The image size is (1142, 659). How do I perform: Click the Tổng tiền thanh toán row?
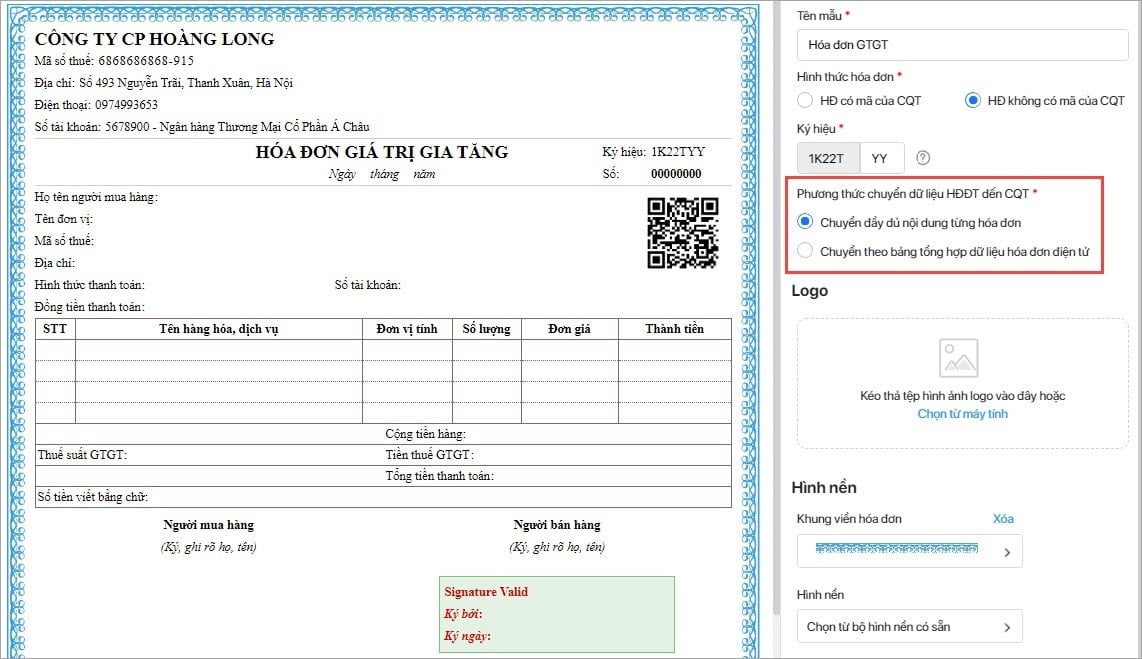point(383,476)
